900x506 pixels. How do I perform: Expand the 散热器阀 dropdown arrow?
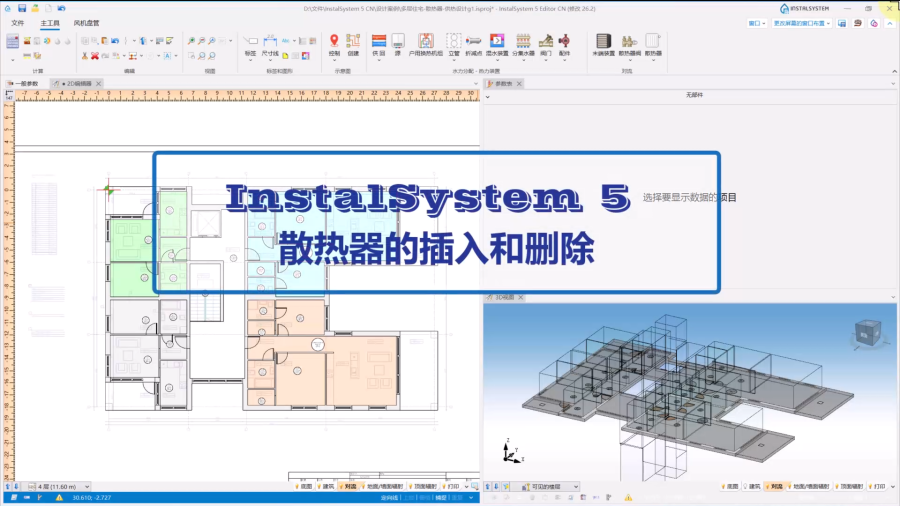[630, 60]
